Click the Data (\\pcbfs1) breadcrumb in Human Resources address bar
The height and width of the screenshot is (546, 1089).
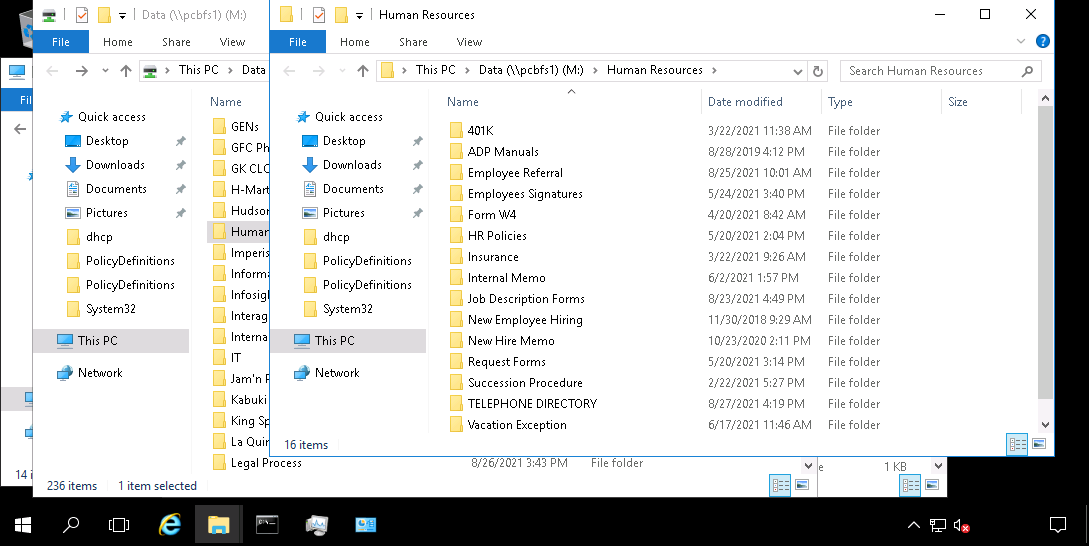[x=530, y=70]
